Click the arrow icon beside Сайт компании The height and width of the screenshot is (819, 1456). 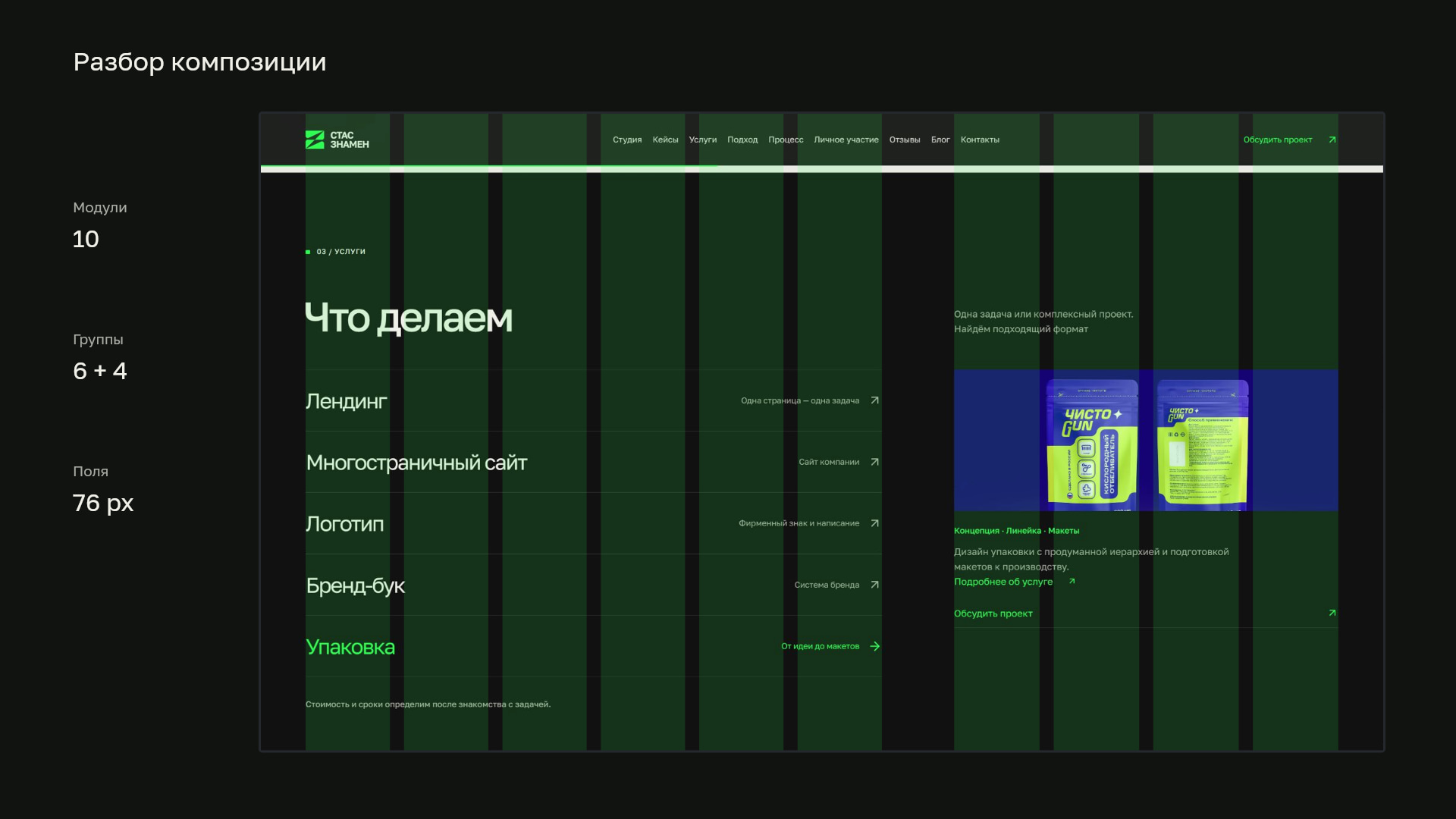click(874, 462)
